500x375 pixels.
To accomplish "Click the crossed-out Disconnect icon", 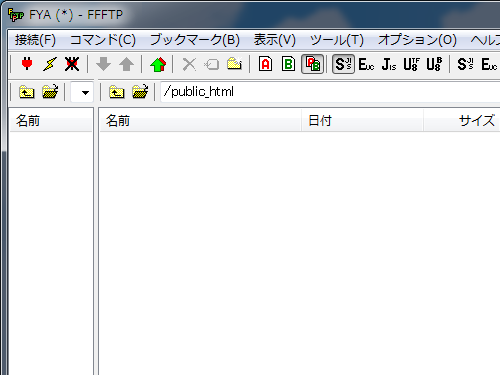I will coord(72,64).
